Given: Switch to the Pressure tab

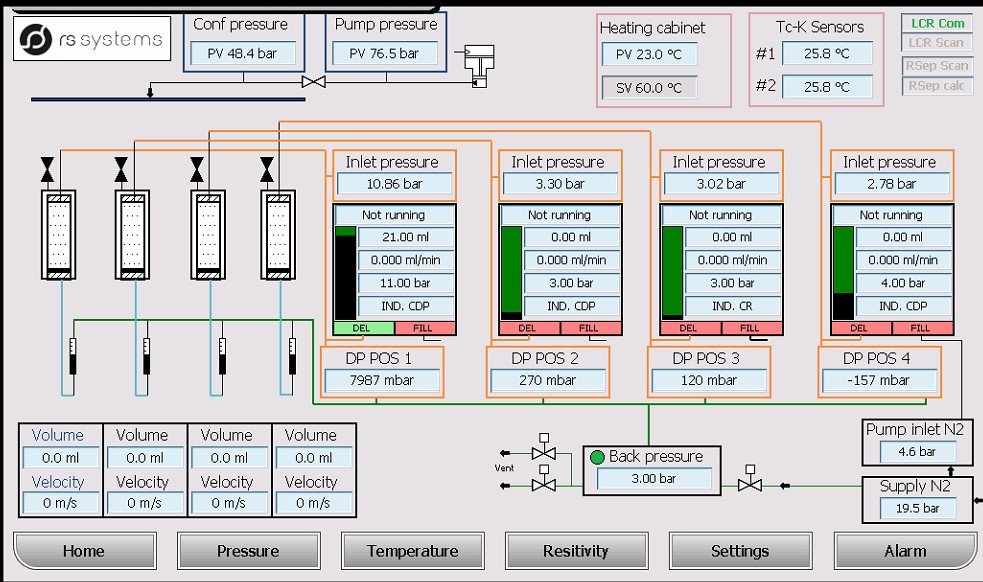Looking at the screenshot, I should 248,551.
